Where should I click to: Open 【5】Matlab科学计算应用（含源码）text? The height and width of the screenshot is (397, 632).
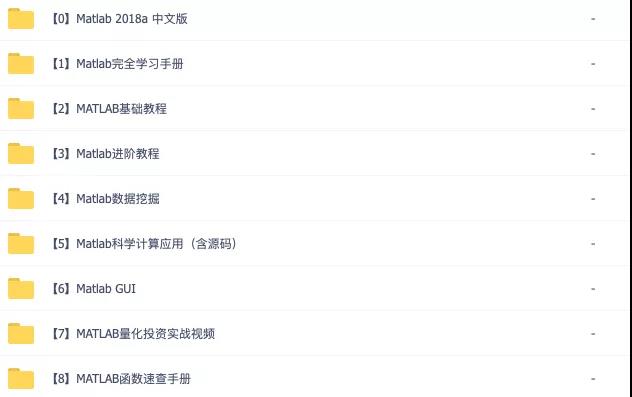[x=144, y=244]
